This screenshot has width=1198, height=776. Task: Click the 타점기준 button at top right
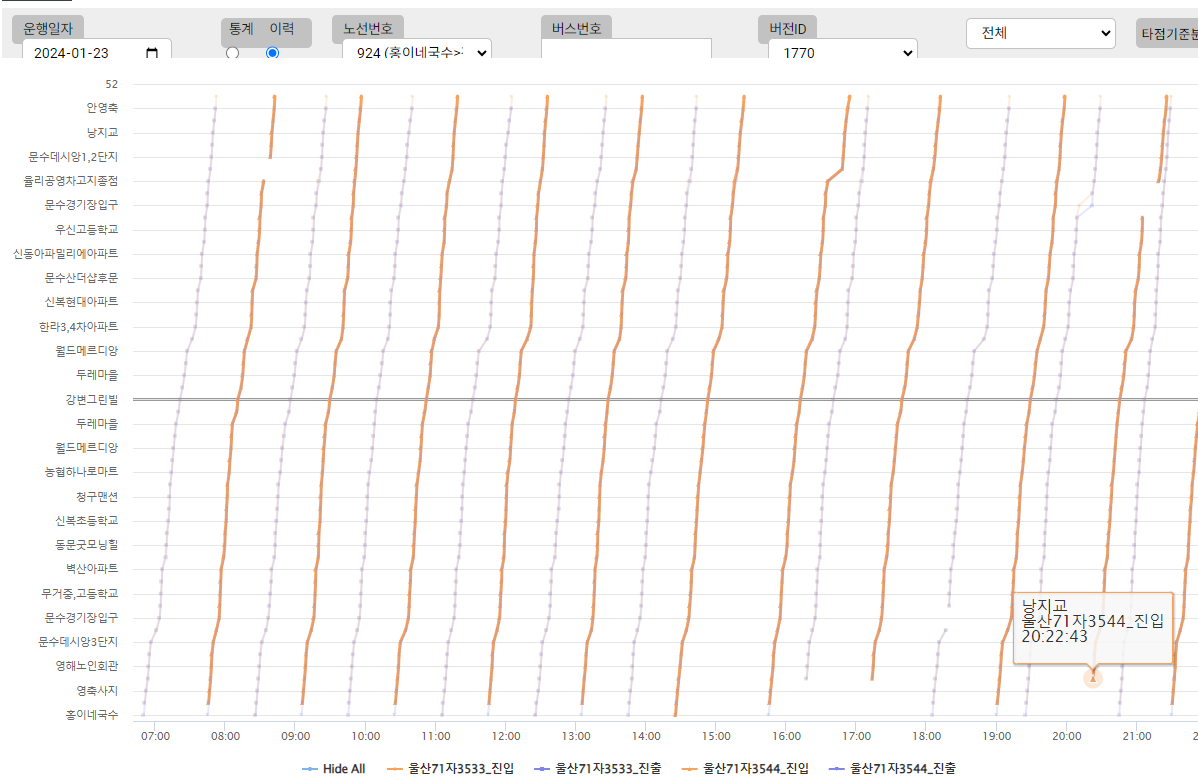1168,34
